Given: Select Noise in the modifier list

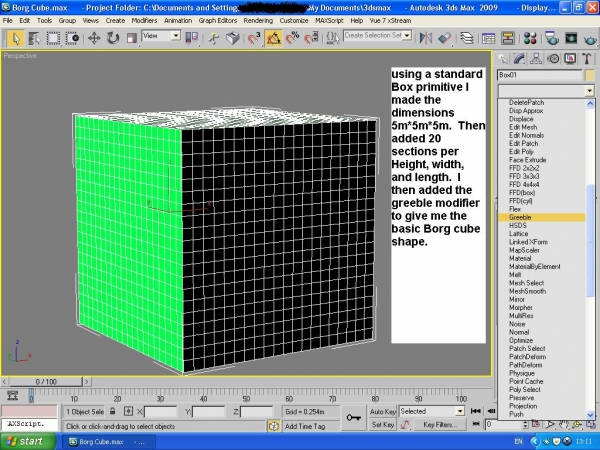Looking at the screenshot, I should [x=517, y=324].
